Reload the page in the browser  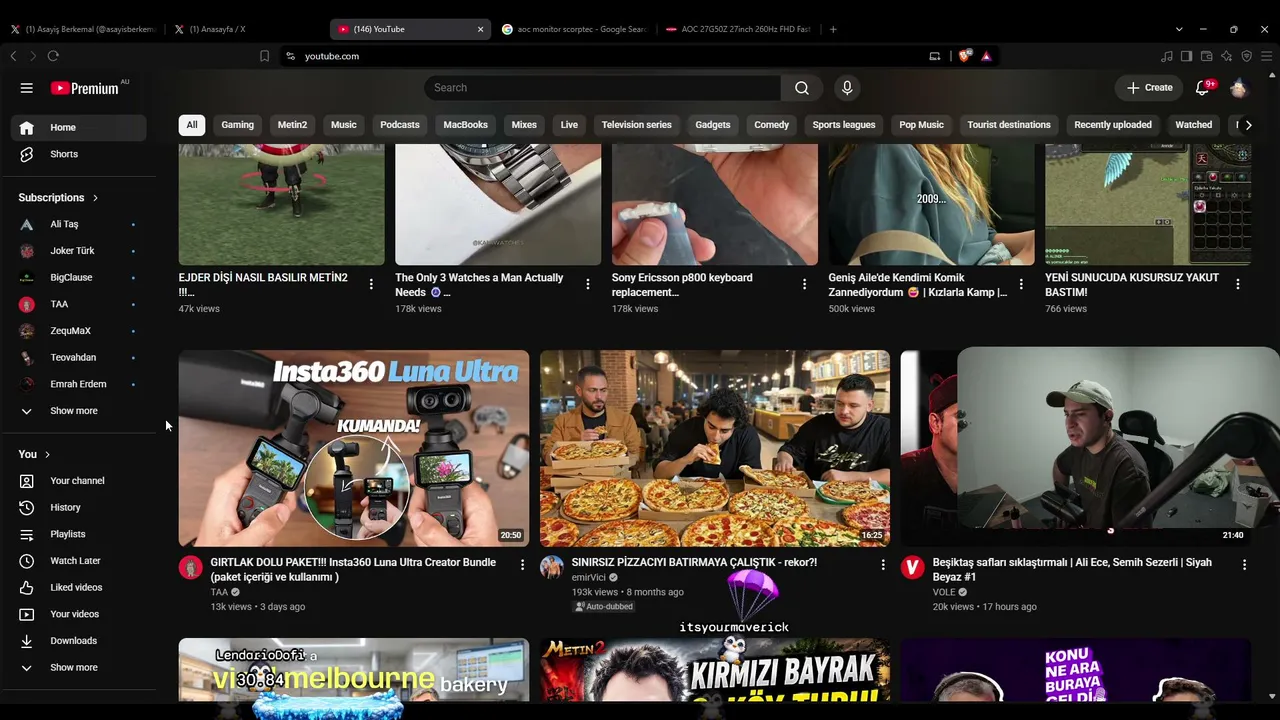click(x=53, y=56)
